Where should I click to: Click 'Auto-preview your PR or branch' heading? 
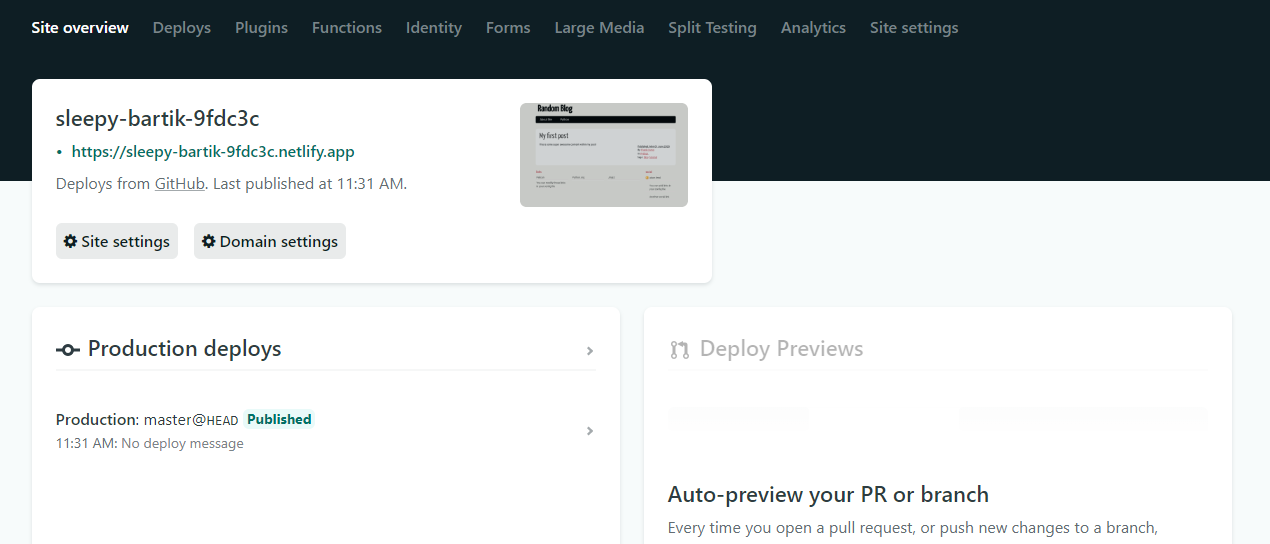(x=828, y=494)
